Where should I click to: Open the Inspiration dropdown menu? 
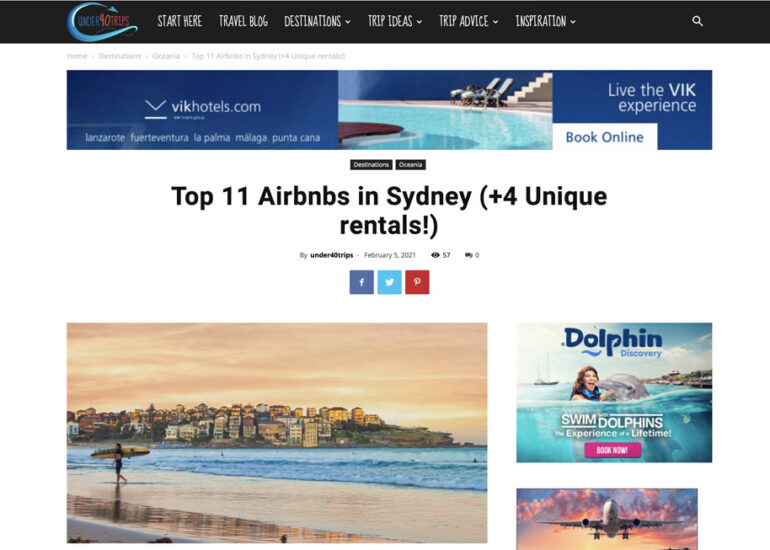click(546, 21)
